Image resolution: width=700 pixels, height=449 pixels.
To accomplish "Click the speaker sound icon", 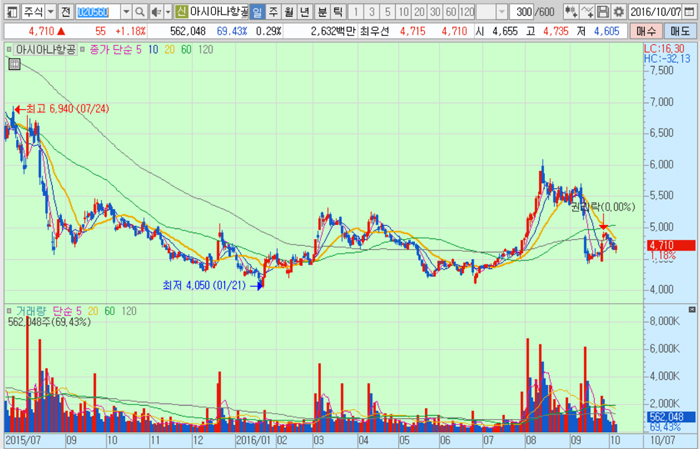I will [x=156, y=12].
